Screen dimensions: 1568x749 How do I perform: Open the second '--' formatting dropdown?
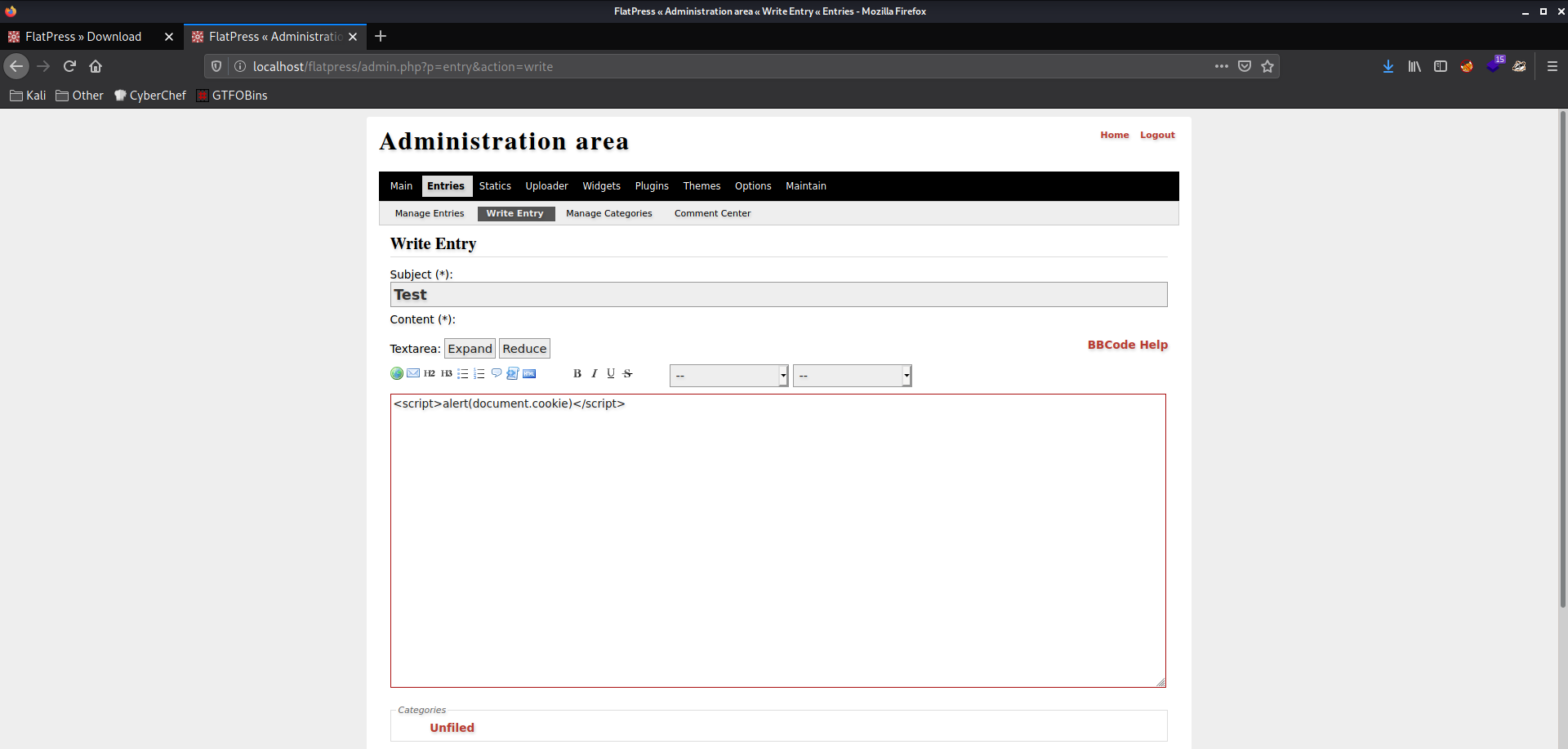(852, 375)
